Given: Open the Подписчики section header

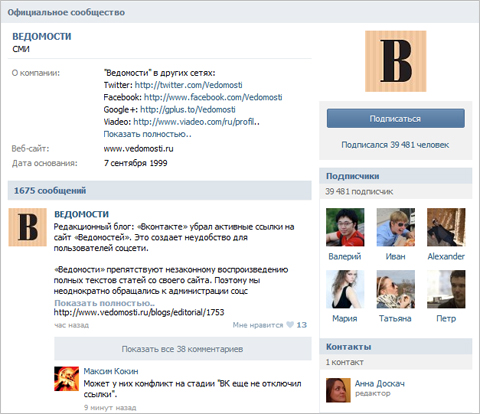Looking at the screenshot, I should pos(396,176).
